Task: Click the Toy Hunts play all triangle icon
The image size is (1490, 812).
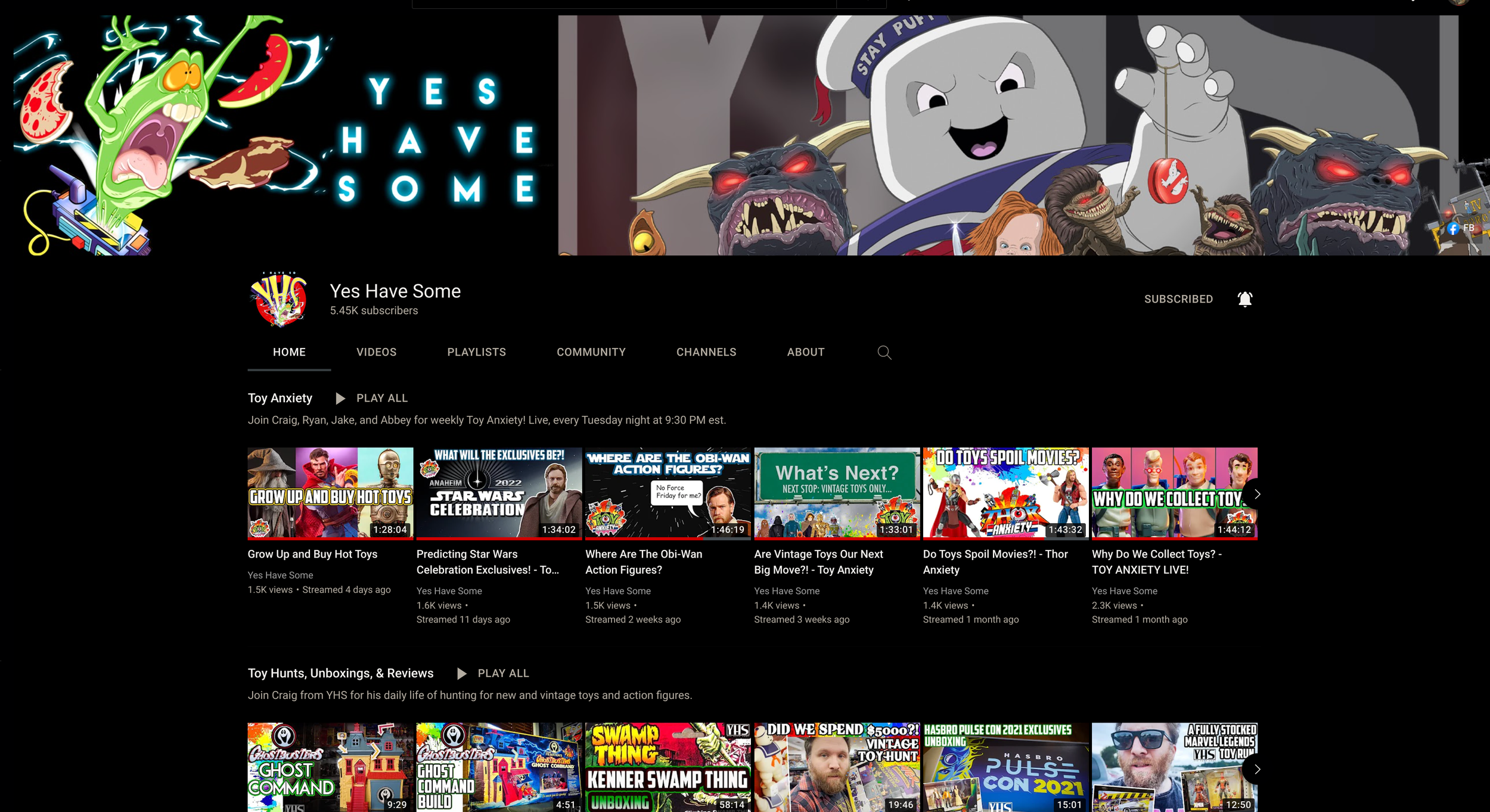Action: pyautogui.click(x=461, y=674)
